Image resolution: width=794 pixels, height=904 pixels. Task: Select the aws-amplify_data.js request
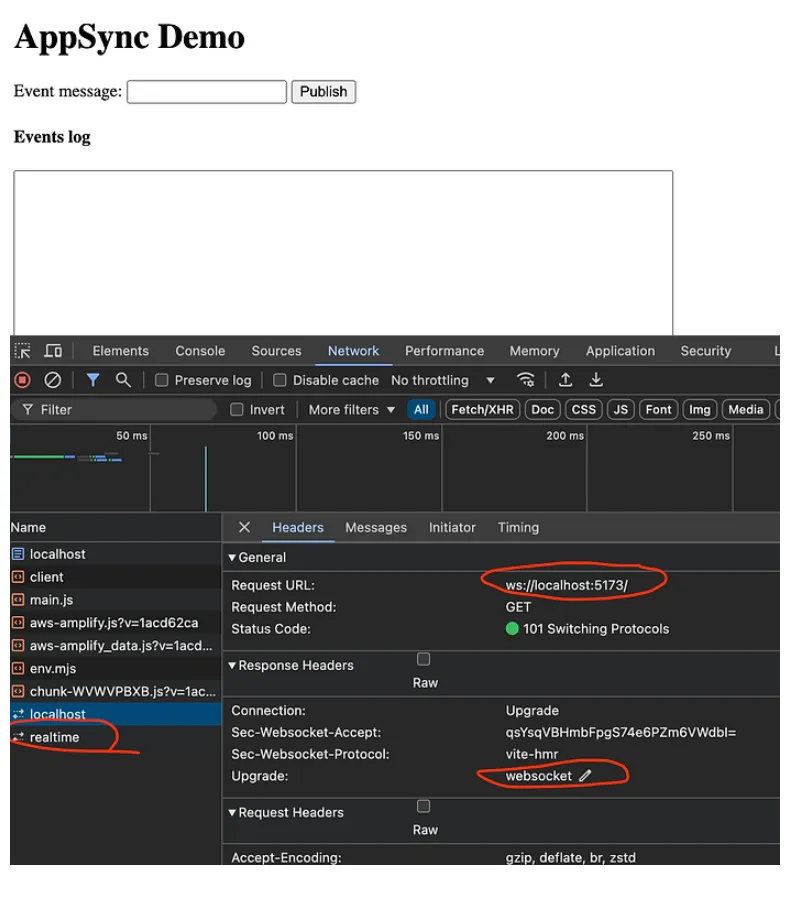coord(115,646)
